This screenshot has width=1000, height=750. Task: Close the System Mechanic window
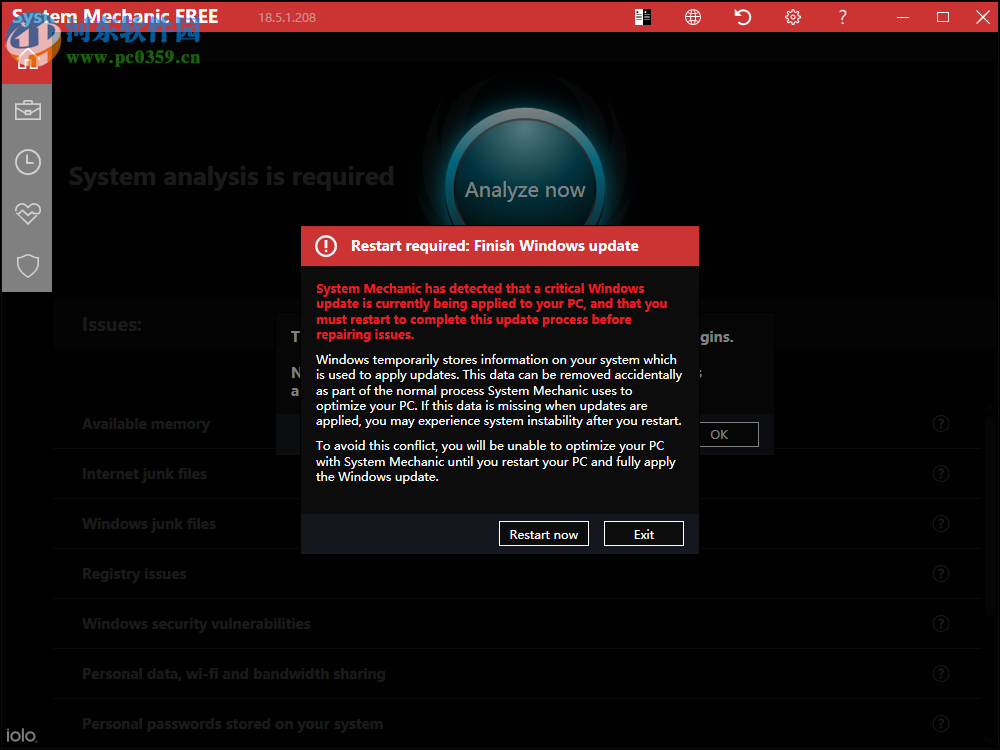coord(983,17)
